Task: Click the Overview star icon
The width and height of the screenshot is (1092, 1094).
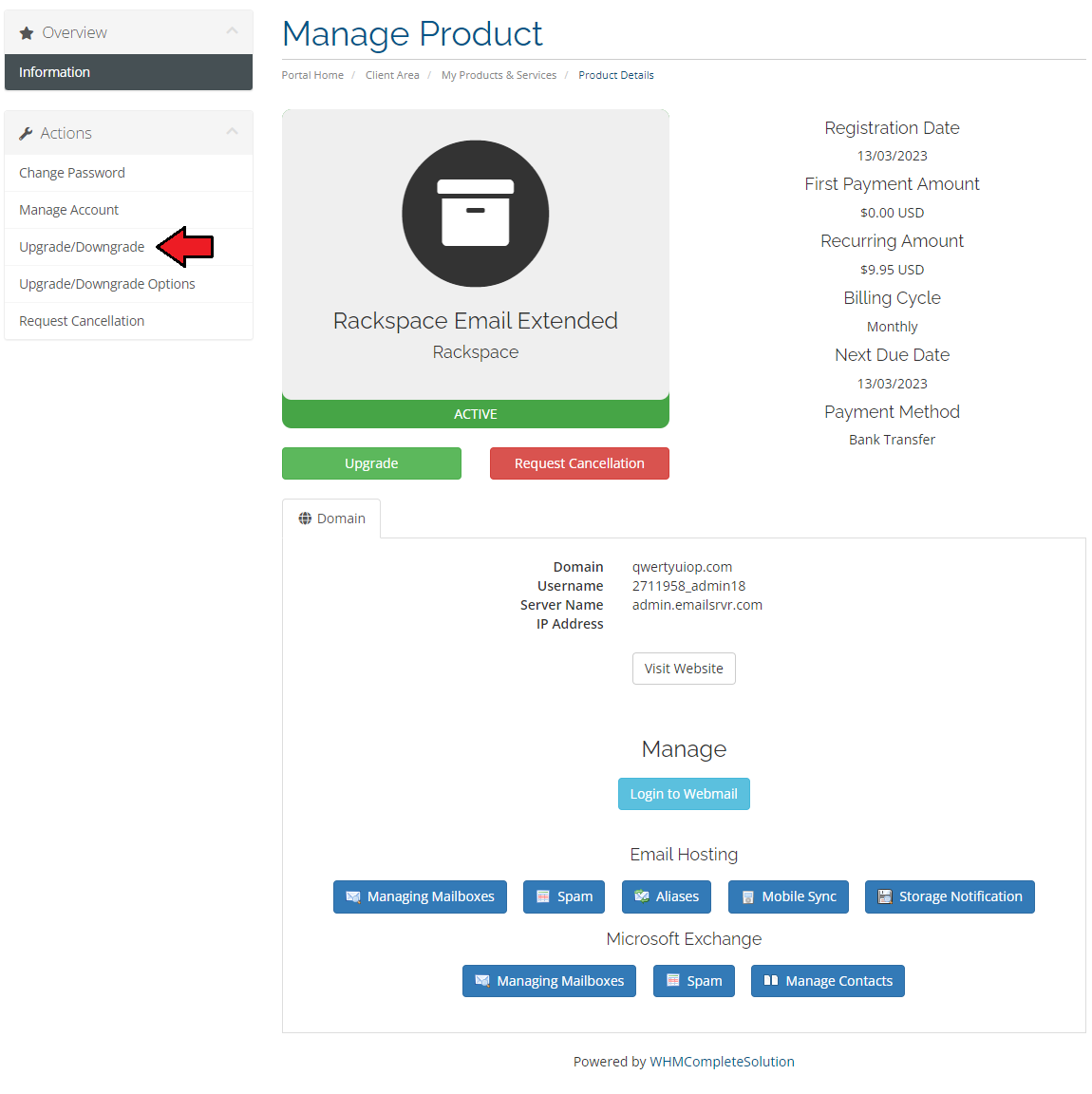Action: coord(27,33)
